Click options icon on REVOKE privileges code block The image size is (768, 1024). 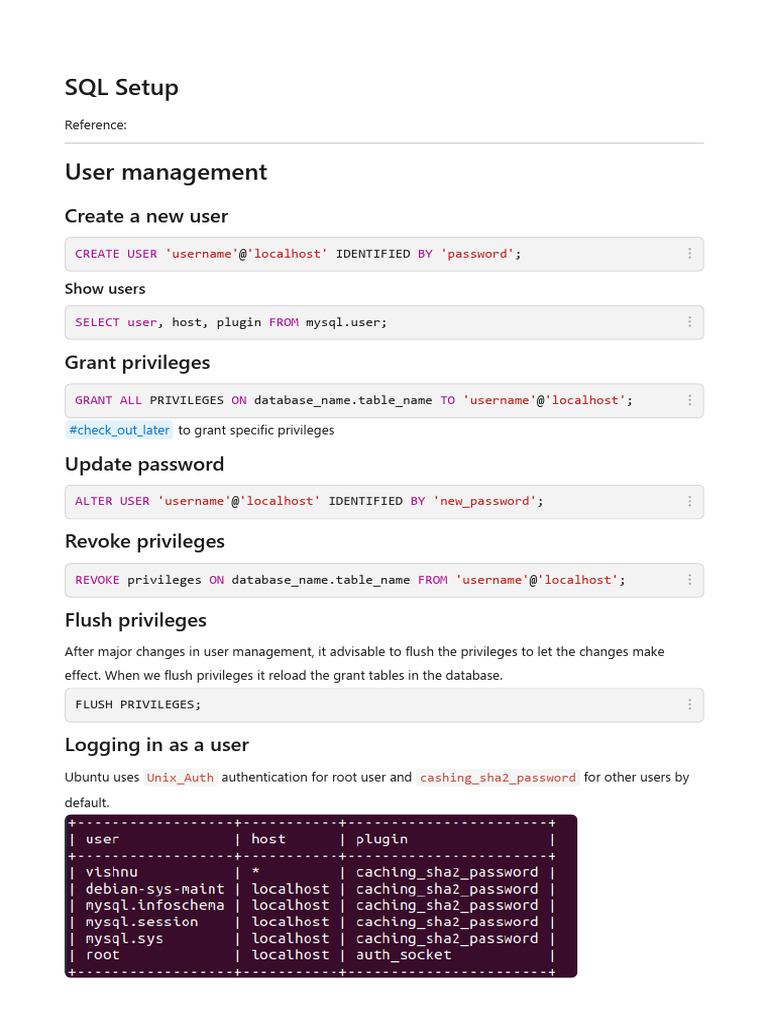point(689,580)
